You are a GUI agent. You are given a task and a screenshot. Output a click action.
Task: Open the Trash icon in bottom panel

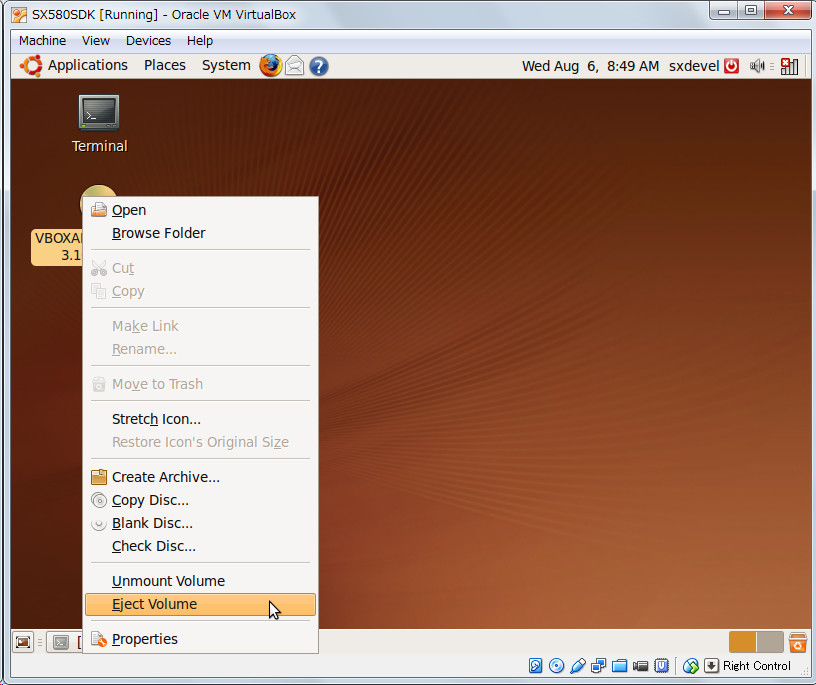pos(797,642)
